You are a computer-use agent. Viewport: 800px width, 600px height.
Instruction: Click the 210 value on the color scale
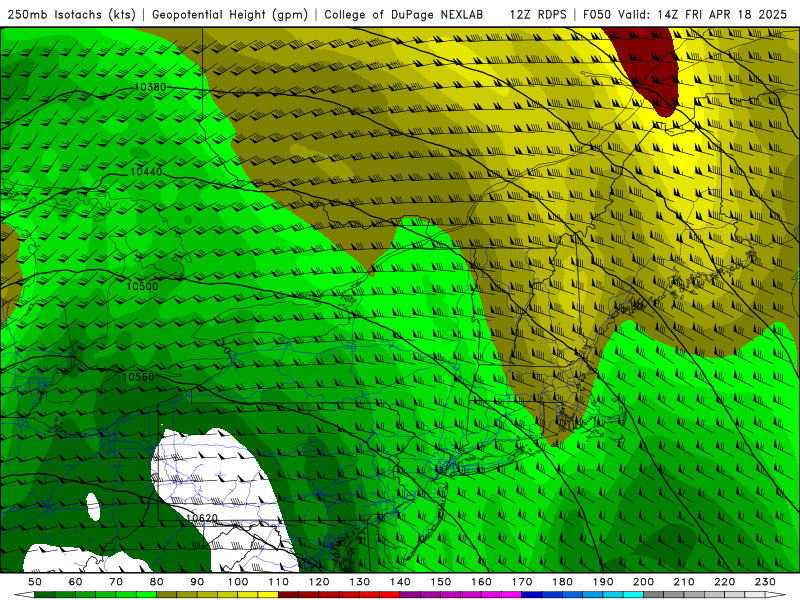pyautogui.click(x=684, y=582)
